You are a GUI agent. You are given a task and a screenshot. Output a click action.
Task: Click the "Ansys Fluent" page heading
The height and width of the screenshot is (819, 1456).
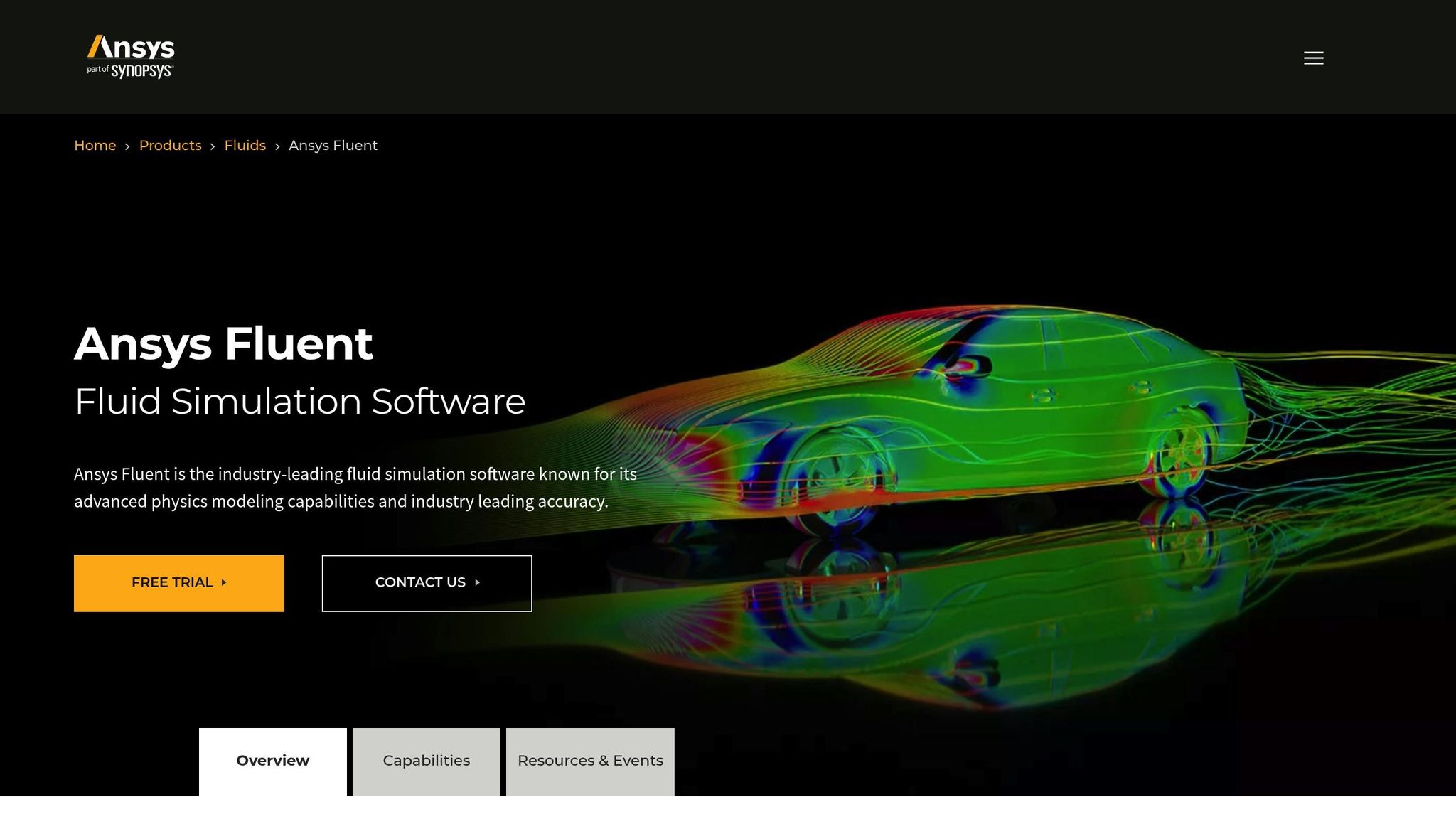click(223, 344)
